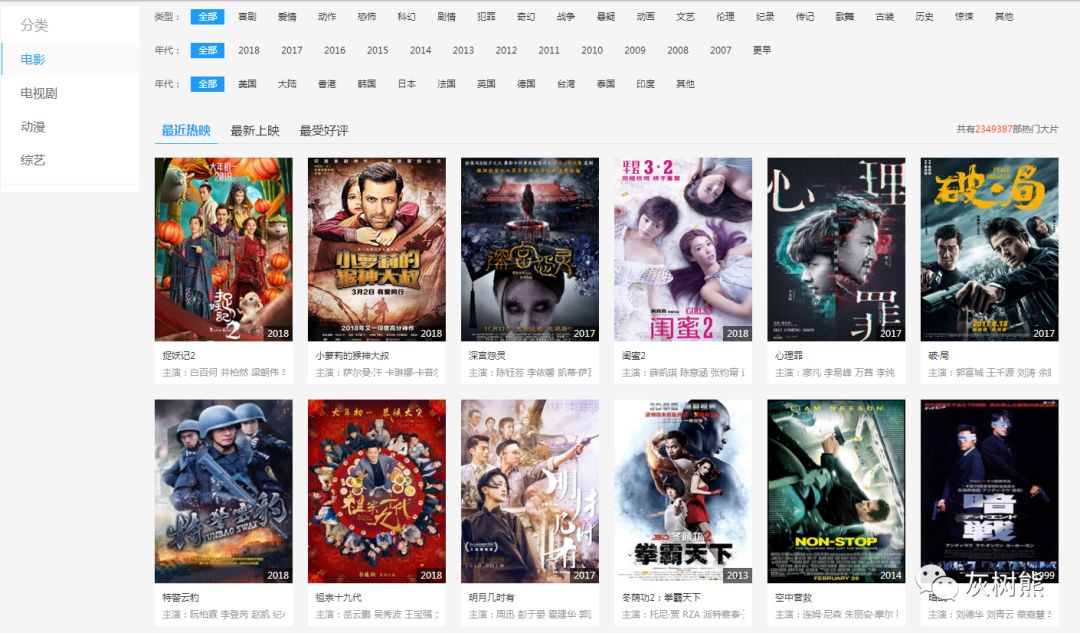Choose the 更早 year filter
1080x633 pixels.
click(762, 50)
